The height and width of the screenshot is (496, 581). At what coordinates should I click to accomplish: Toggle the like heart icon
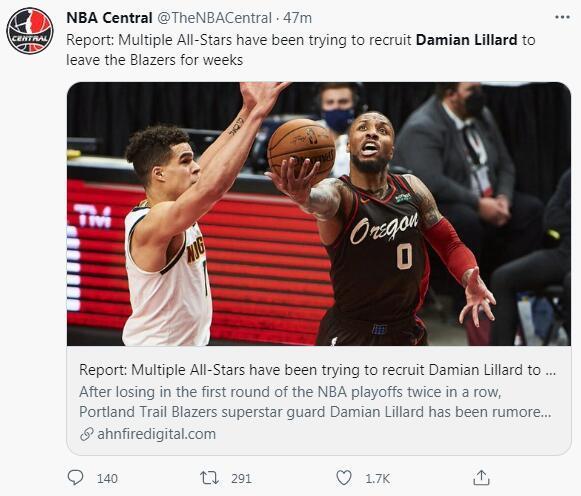click(x=343, y=478)
